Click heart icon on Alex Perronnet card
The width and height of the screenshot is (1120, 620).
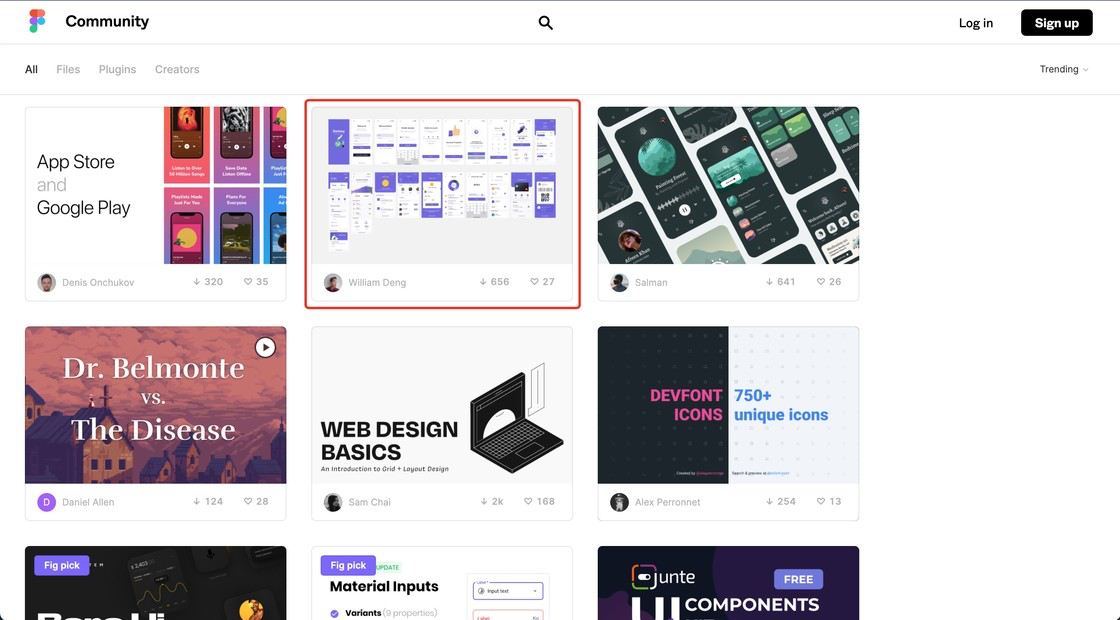(x=821, y=501)
